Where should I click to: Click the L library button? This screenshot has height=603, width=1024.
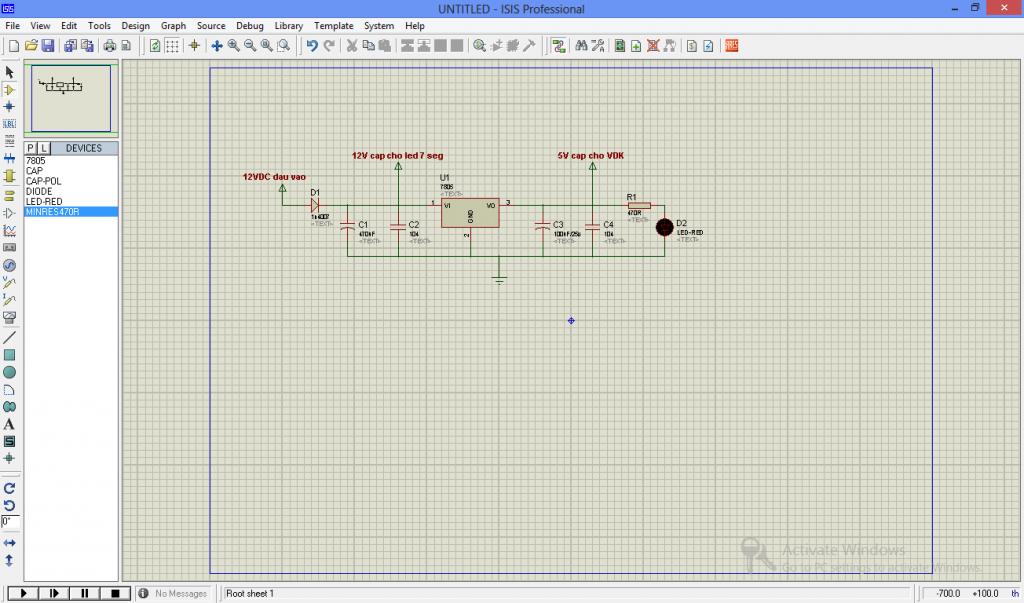[x=44, y=148]
